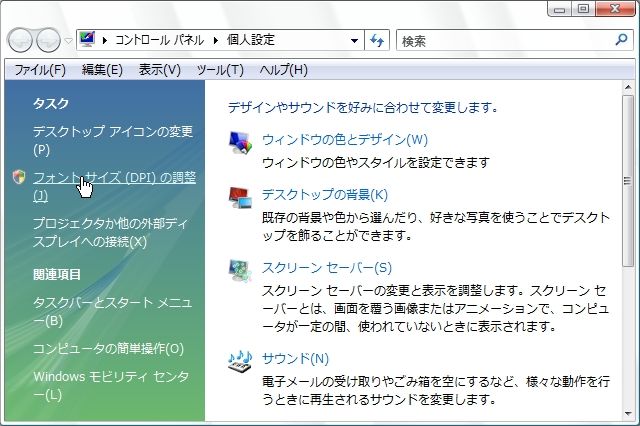Click the 関連項目 heading text
The image size is (640, 426).
click(x=57, y=274)
